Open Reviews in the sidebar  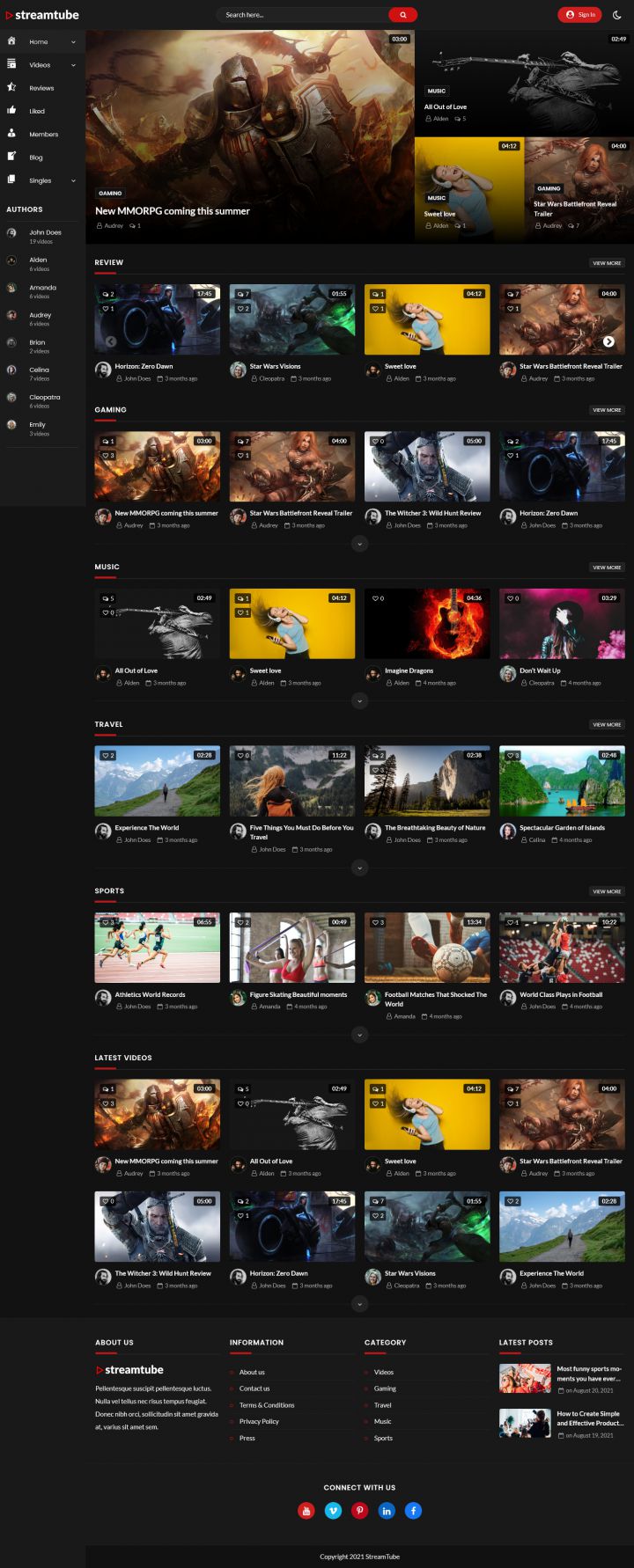(41, 88)
